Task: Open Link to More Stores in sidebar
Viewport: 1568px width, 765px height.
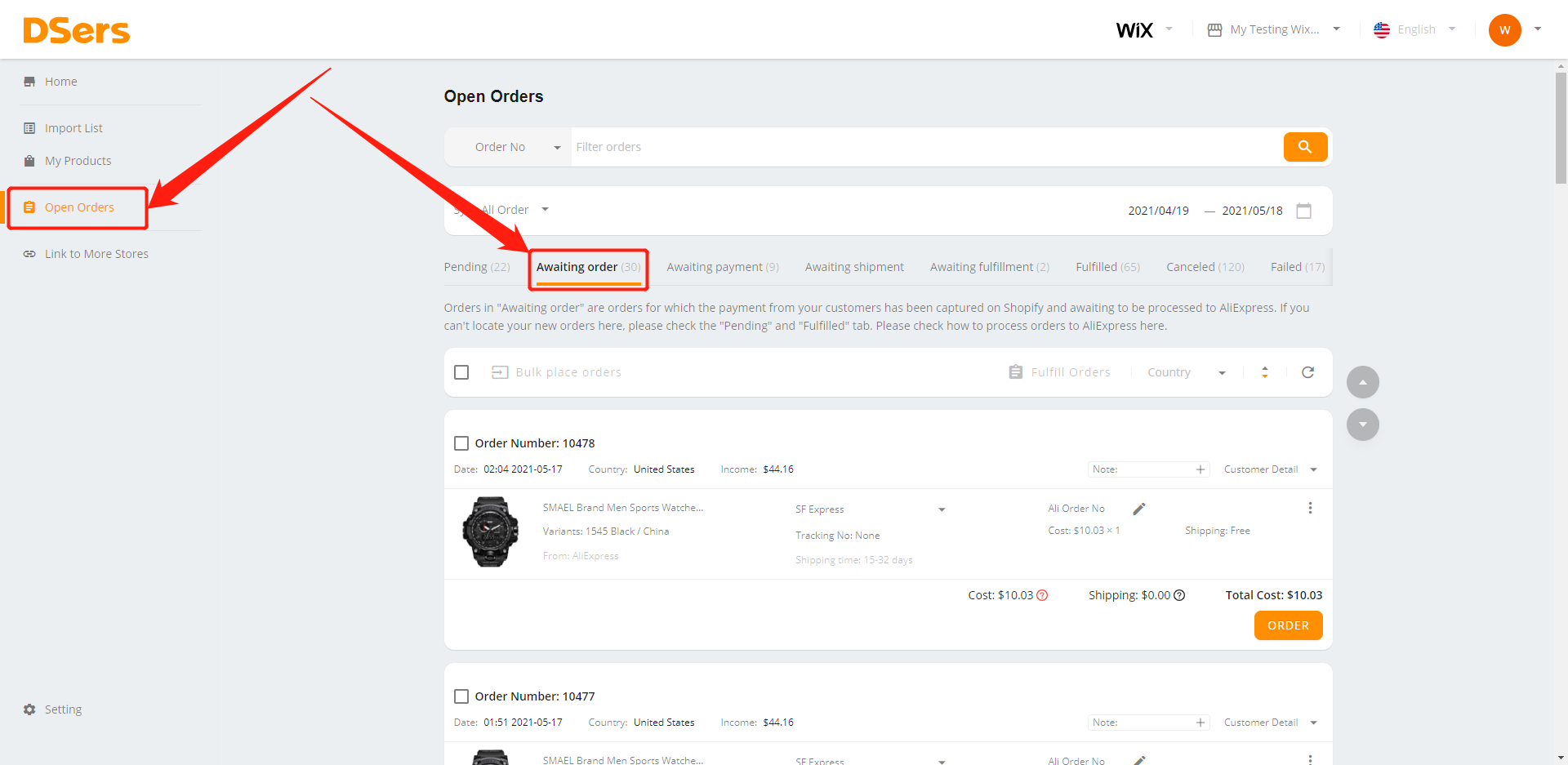Action: point(96,254)
